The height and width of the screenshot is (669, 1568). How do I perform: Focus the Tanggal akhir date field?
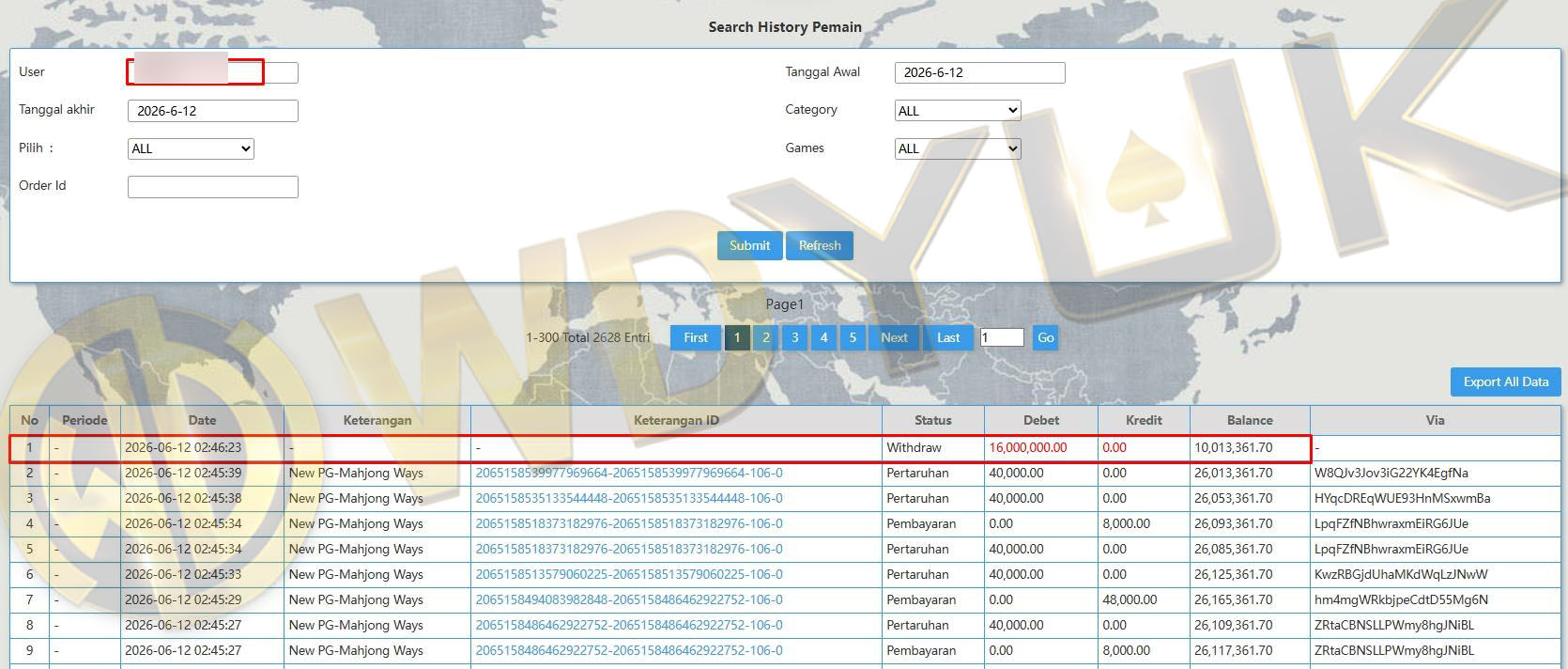tap(212, 111)
